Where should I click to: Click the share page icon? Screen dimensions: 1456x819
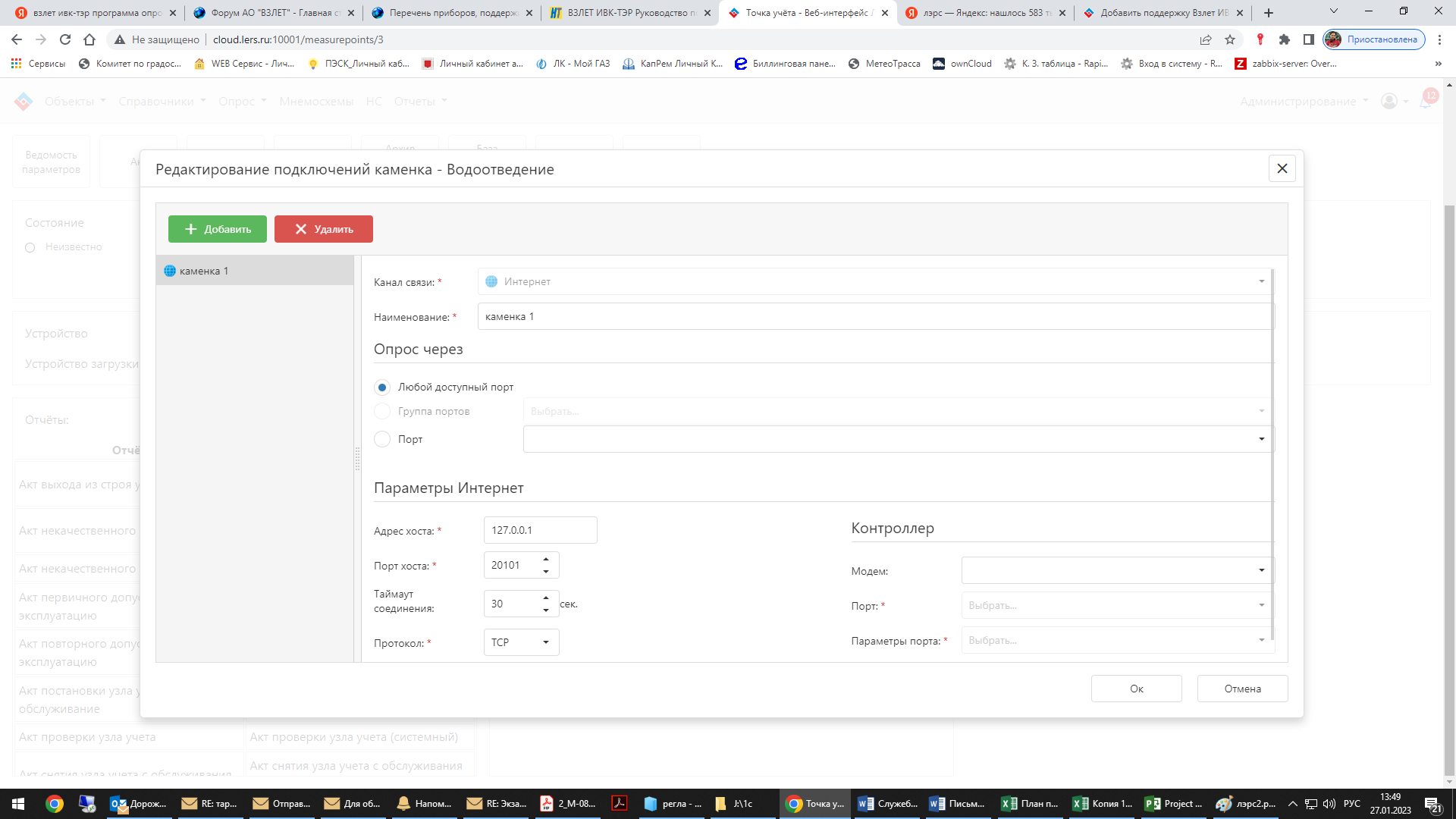(x=1206, y=39)
